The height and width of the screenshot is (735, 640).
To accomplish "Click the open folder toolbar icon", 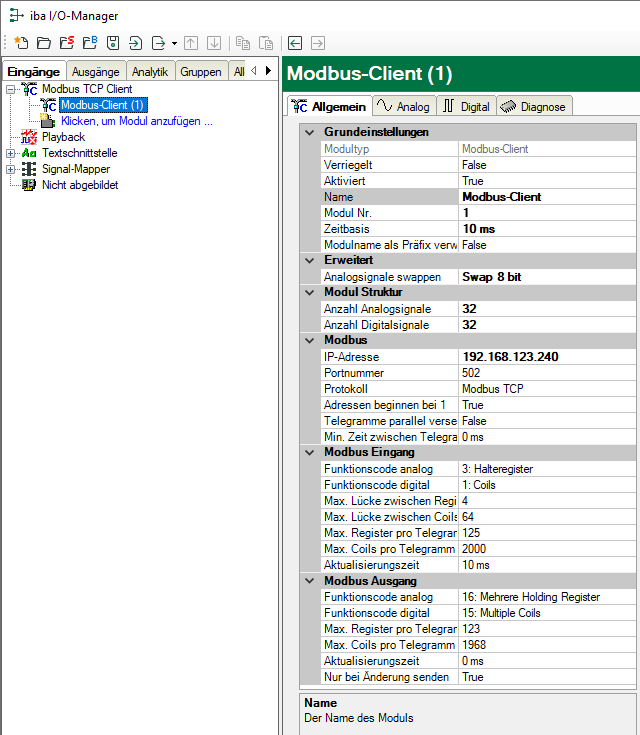I will coord(43,43).
